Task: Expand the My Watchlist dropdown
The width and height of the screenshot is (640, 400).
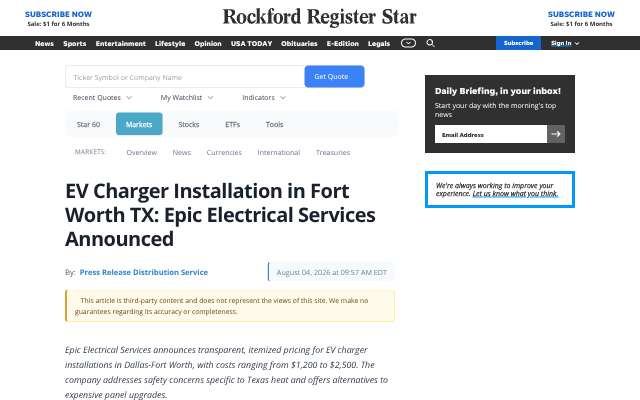Action: [187, 98]
